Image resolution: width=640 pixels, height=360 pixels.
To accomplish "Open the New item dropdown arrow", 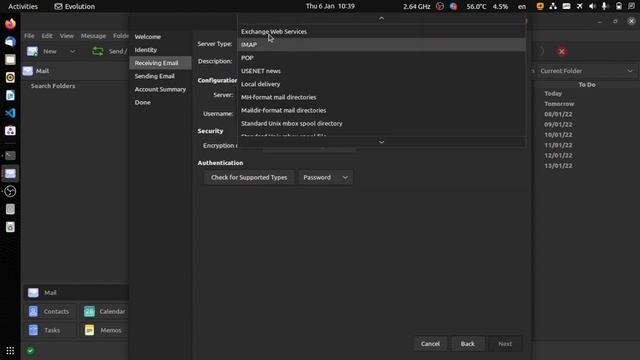I will [73, 51].
